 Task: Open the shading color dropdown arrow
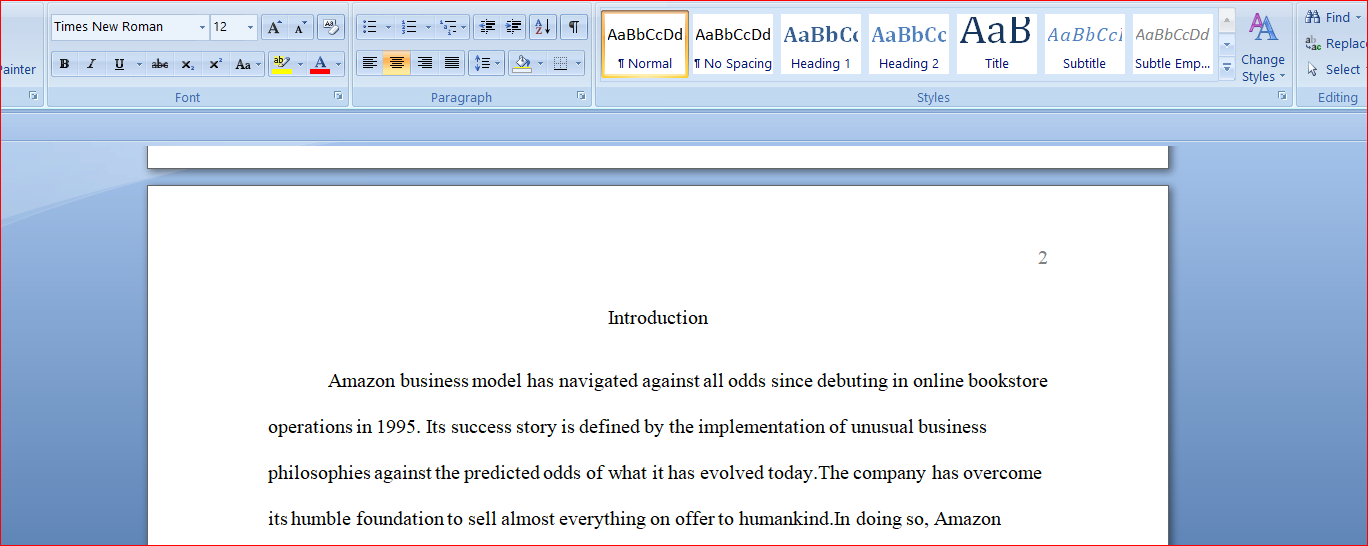click(x=540, y=63)
